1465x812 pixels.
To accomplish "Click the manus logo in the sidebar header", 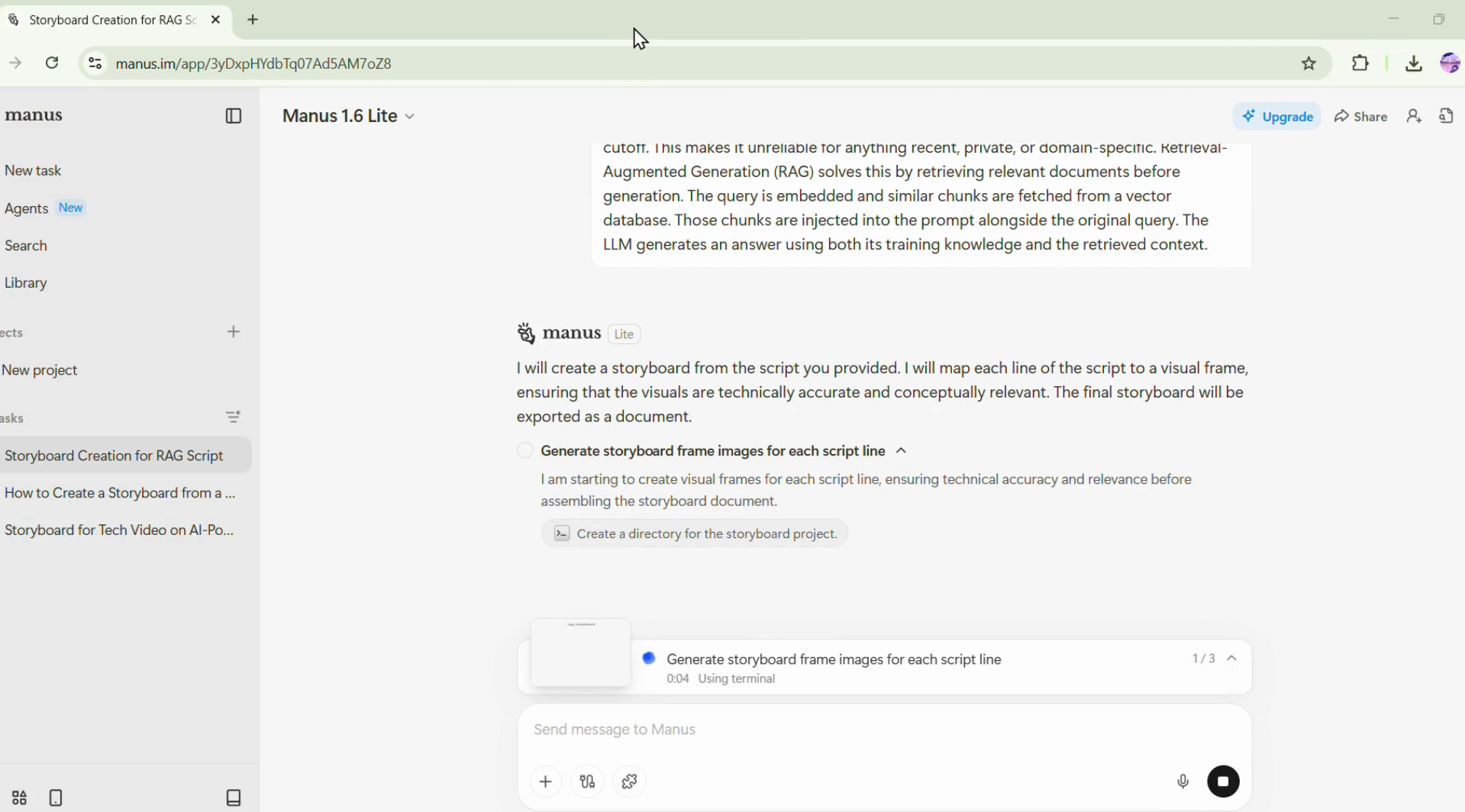I will click(34, 115).
